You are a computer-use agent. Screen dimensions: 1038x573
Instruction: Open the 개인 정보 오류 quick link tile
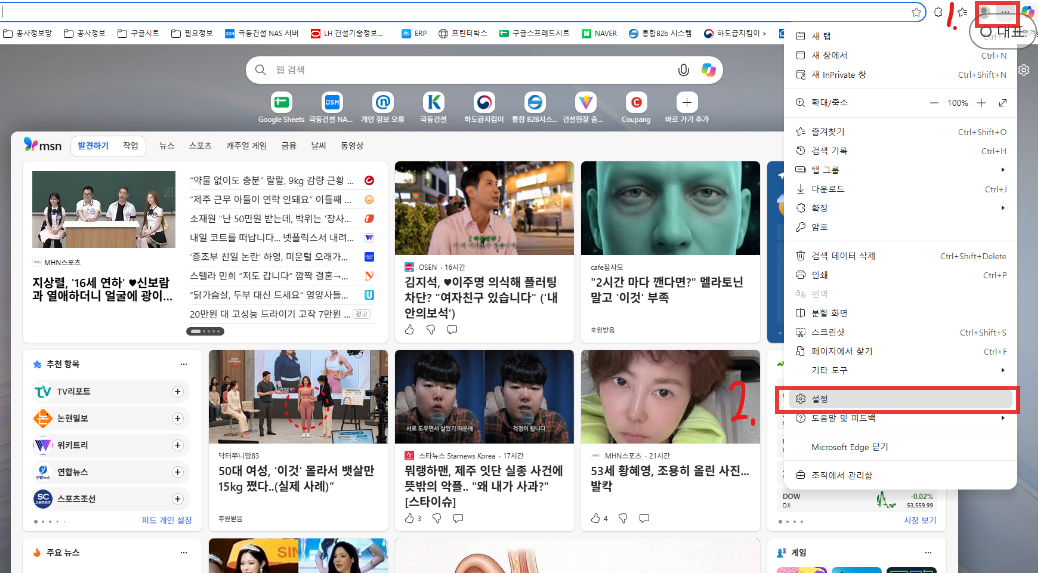(383, 107)
